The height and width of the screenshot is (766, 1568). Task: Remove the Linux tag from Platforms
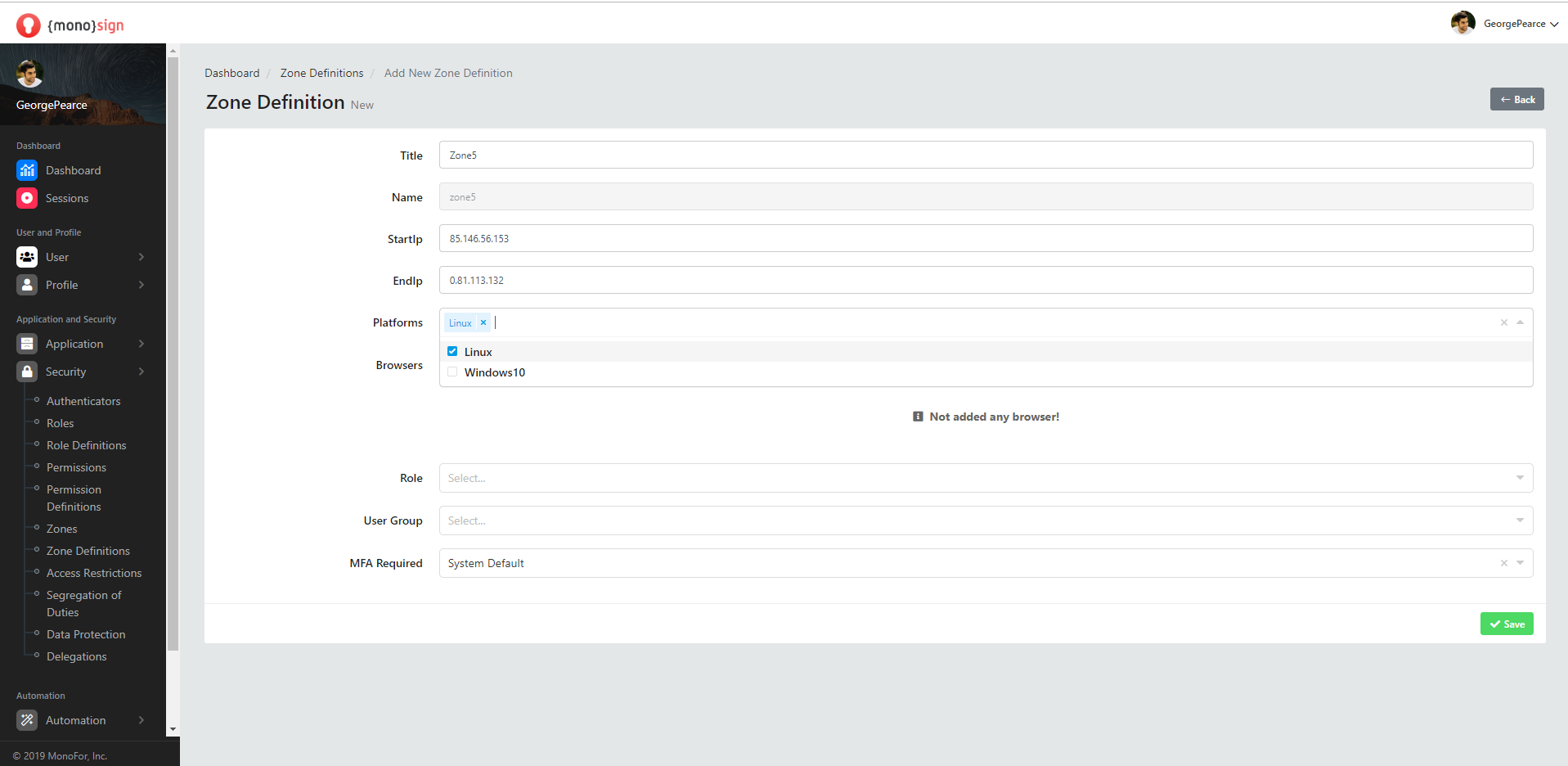tap(483, 322)
